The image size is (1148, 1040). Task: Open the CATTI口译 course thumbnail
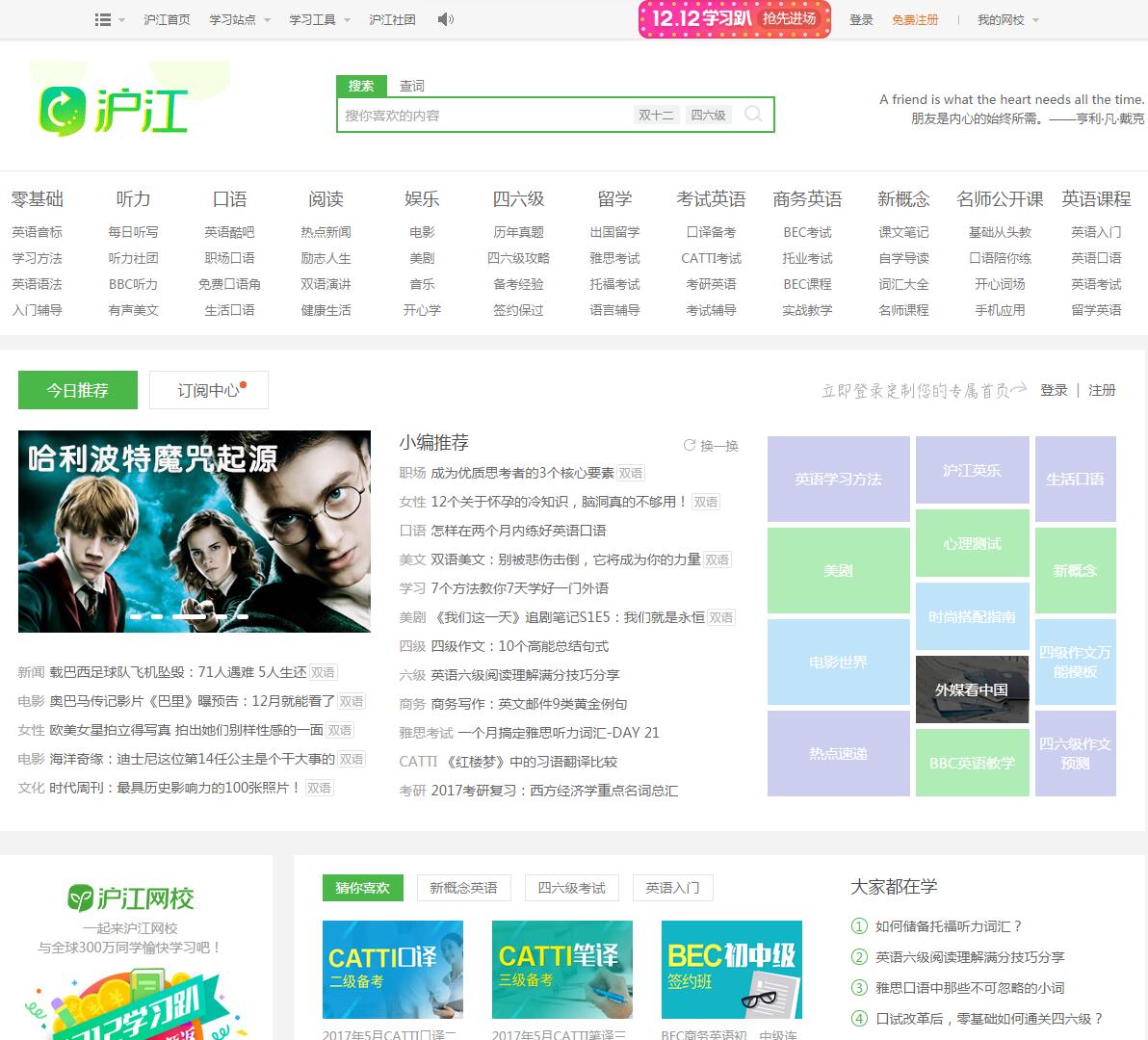point(392,969)
